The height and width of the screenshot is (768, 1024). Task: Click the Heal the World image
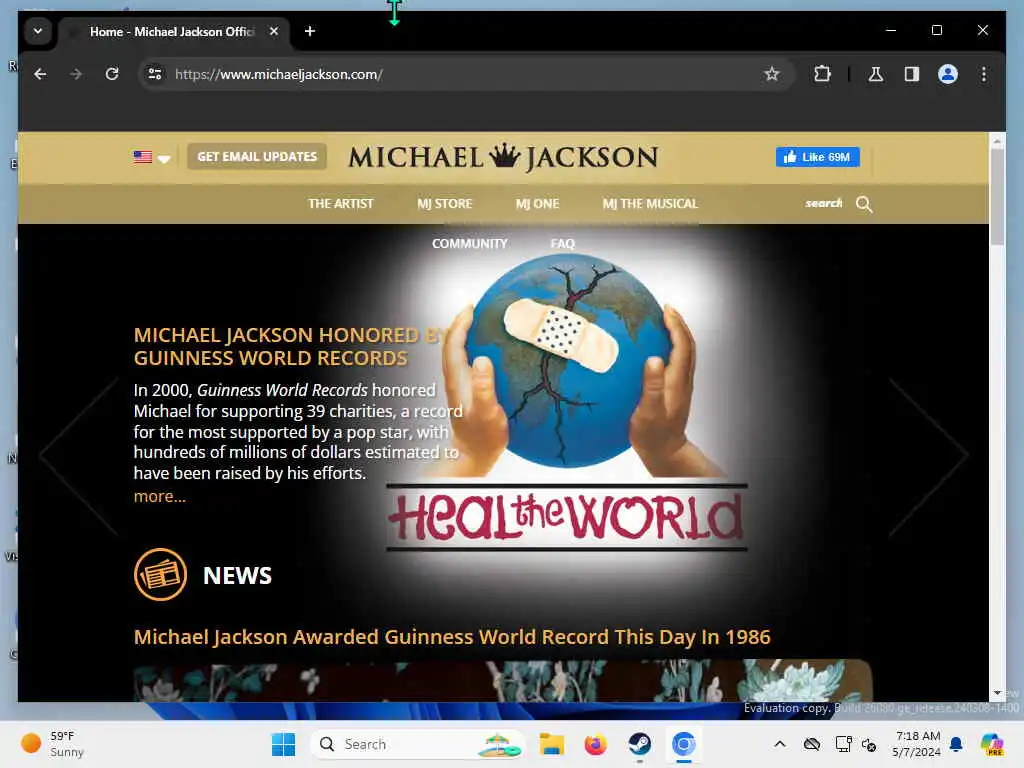pos(567,402)
